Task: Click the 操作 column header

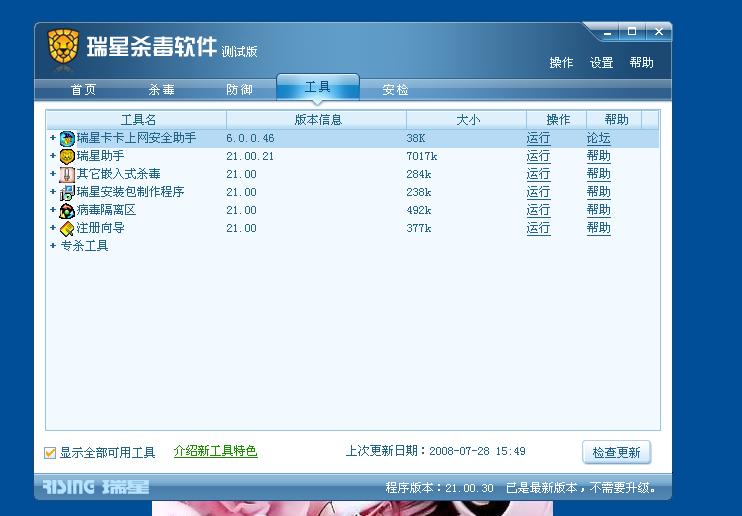Action: point(557,120)
